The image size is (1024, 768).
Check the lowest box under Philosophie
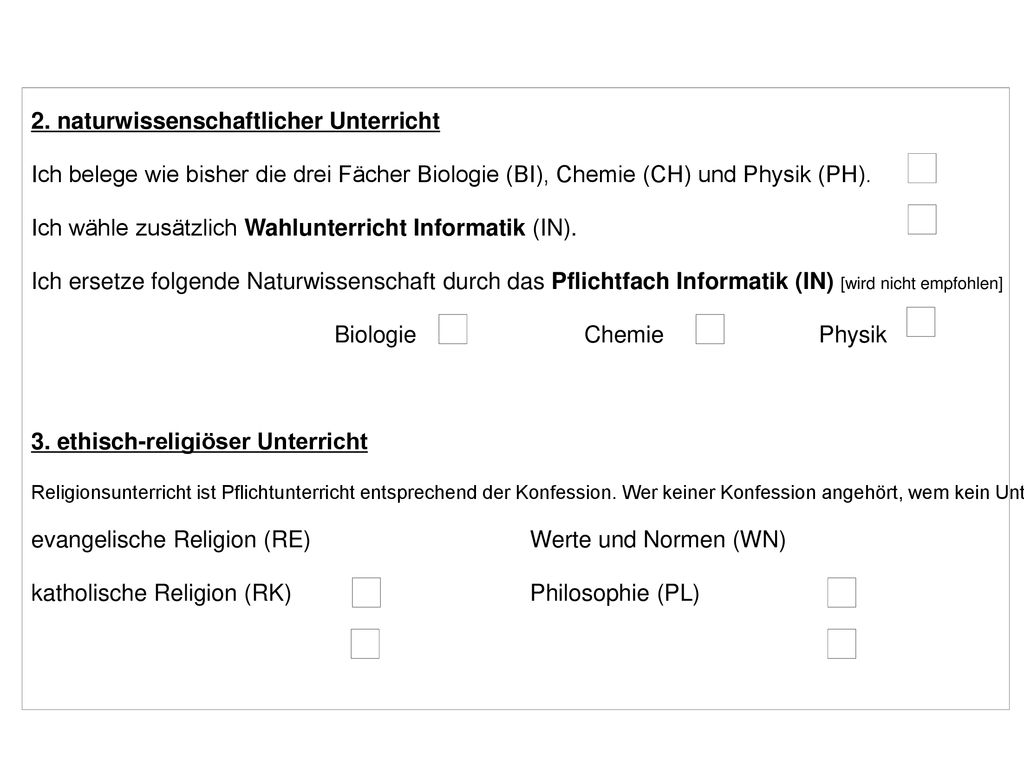tap(842, 644)
